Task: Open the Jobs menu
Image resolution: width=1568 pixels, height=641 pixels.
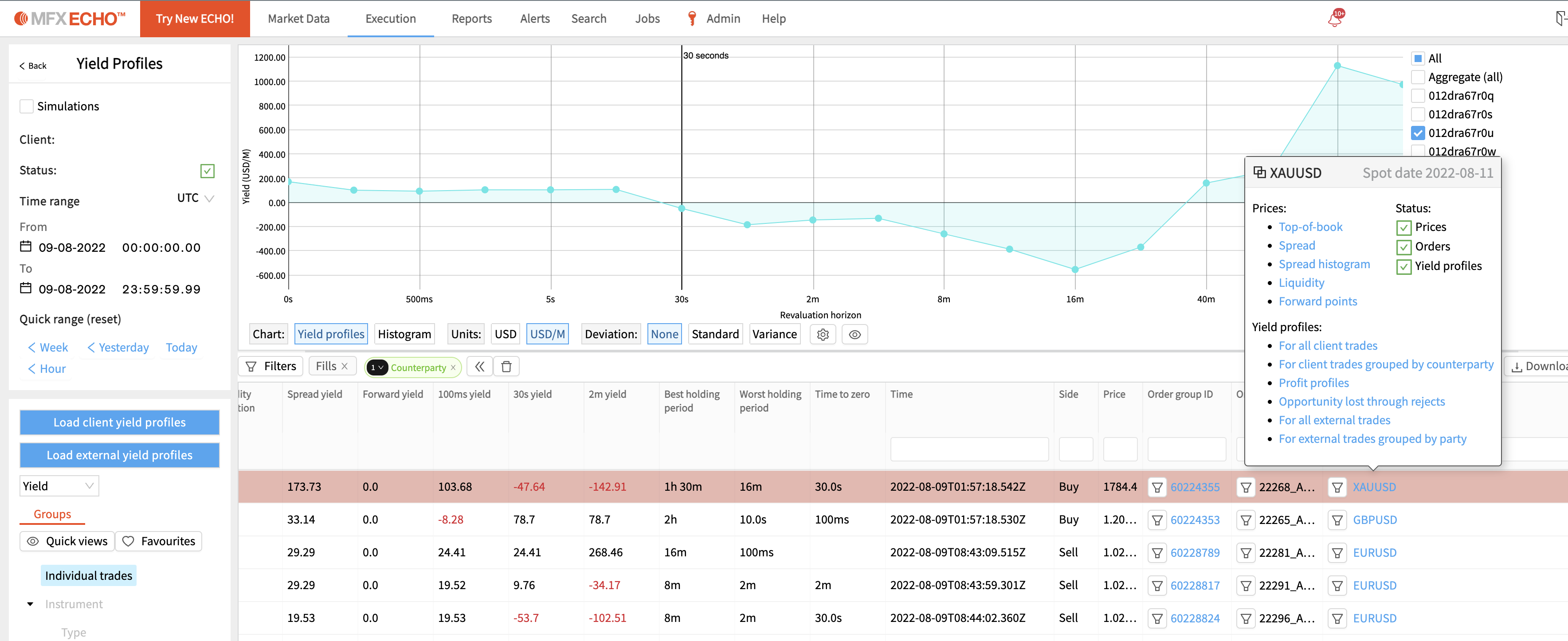Action: [x=647, y=19]
